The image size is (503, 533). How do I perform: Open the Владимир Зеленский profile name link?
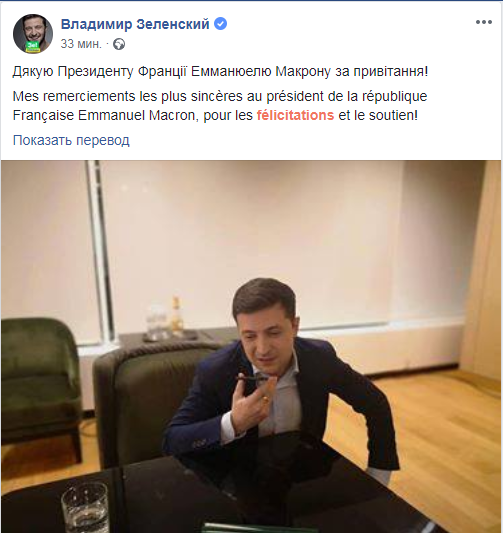[135, 24]
